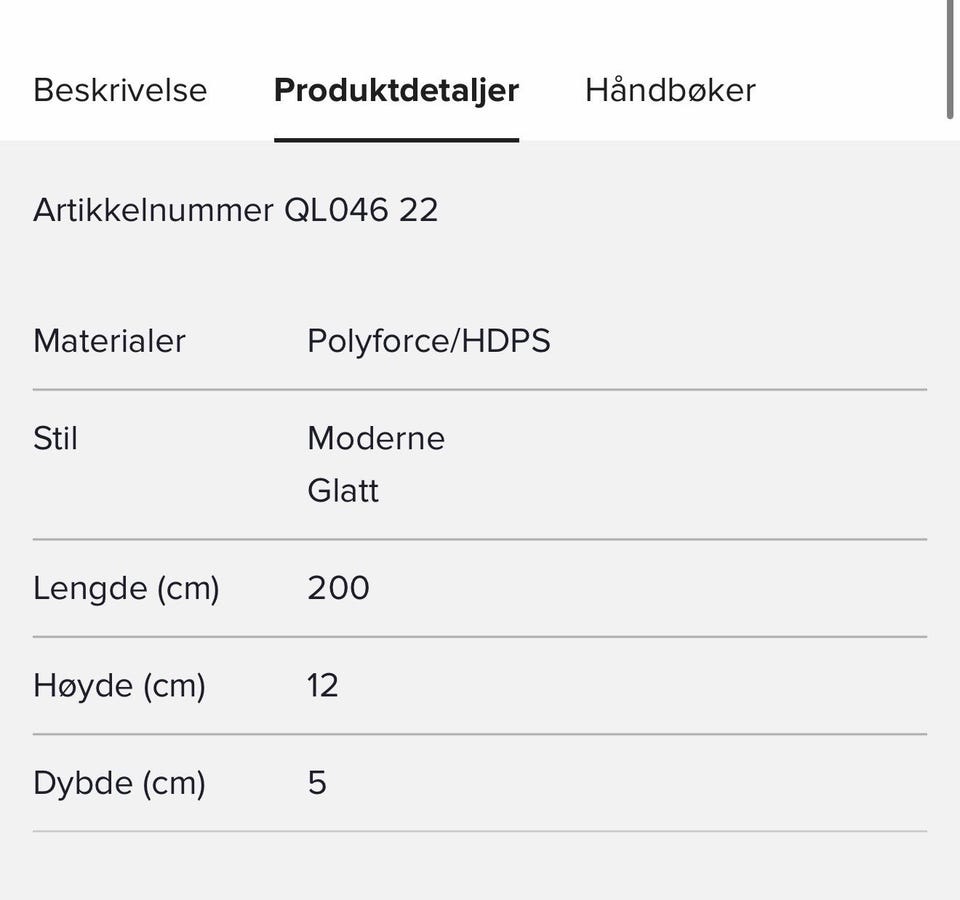Click the Dybde (cm) label

pyautogui.click(x=119, y=782)
